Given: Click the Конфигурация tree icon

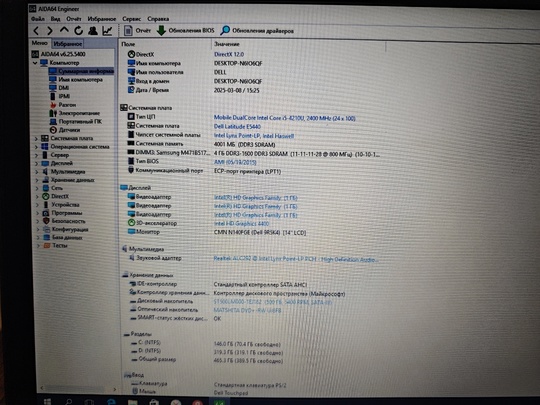Looking at the screenshot, I should [x=46, y=229].
